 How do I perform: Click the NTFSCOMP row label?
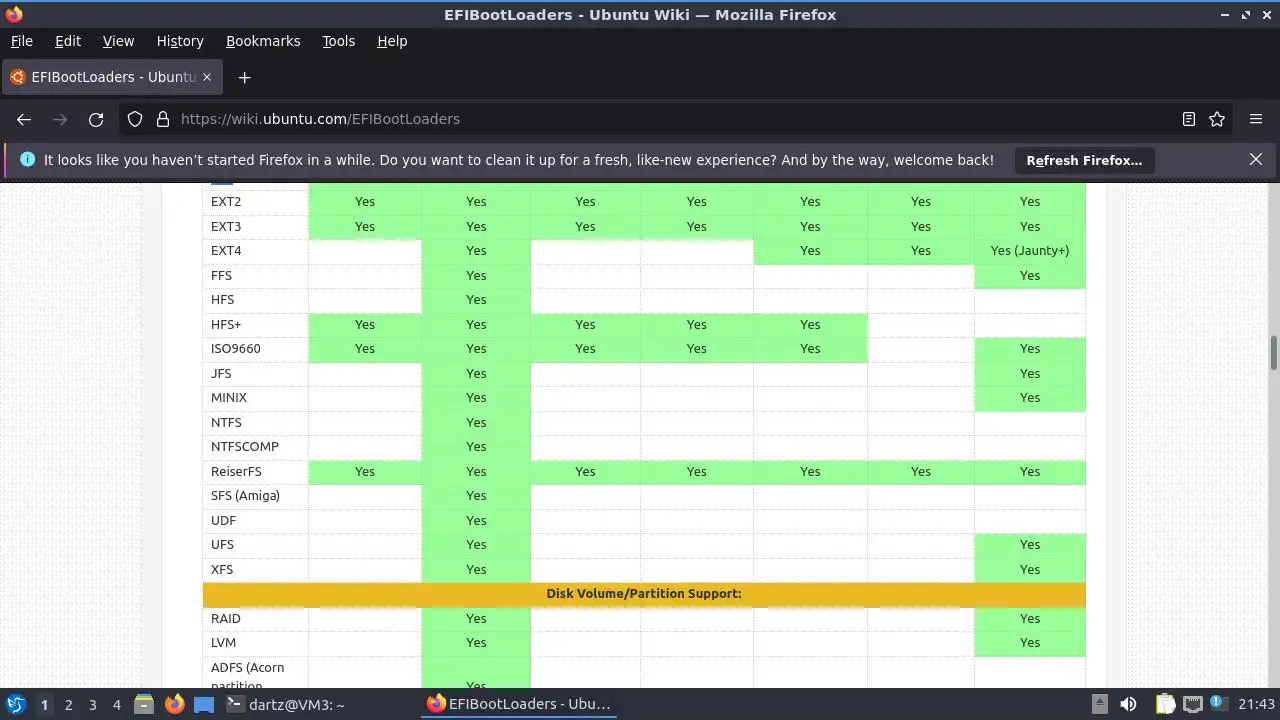click(x=245, y=447)
